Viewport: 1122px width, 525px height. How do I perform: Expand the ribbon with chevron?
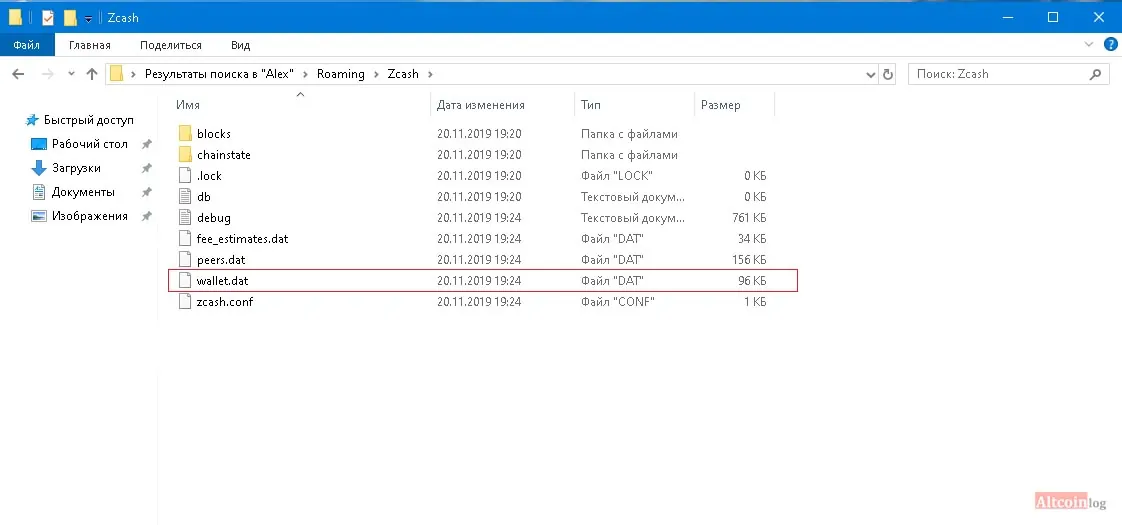[1089, 44]
